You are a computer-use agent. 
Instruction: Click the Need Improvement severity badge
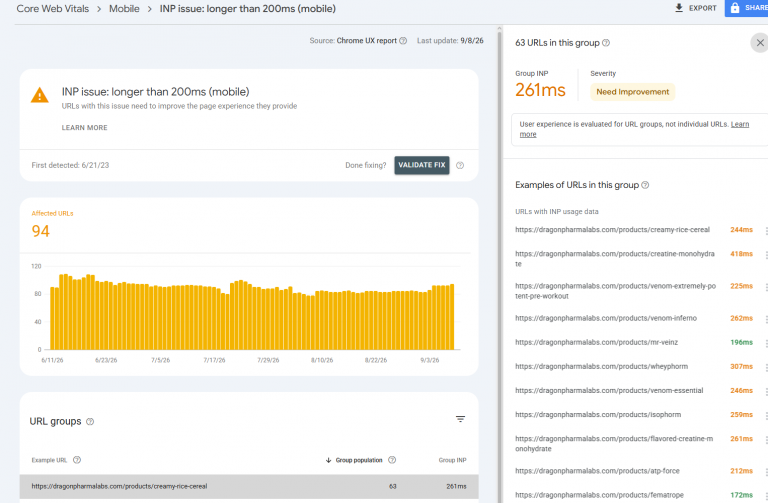click(632, 92)
